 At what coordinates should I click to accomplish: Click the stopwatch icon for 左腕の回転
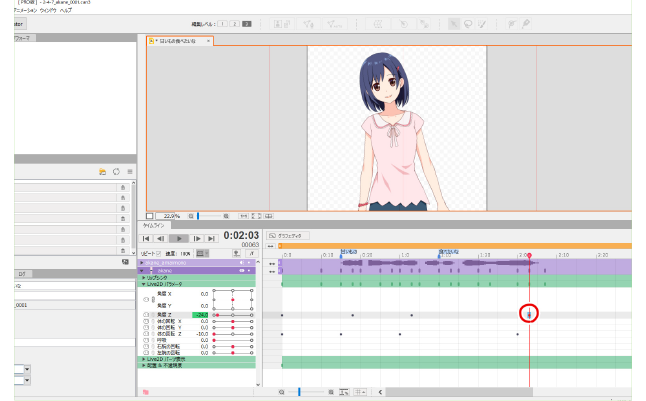coord(146,353)
